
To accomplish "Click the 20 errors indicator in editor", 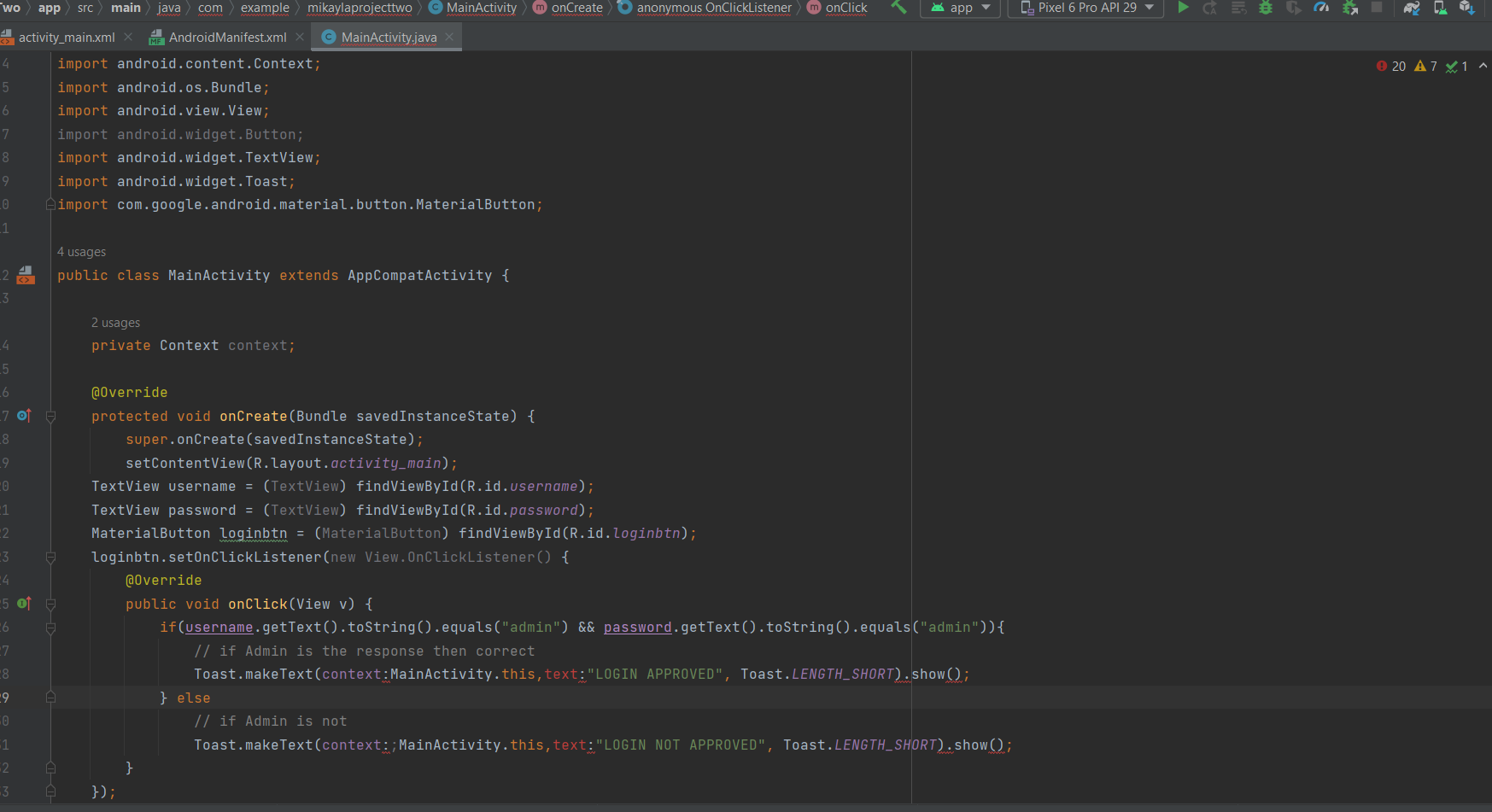I will click(x=1391, y=67).
